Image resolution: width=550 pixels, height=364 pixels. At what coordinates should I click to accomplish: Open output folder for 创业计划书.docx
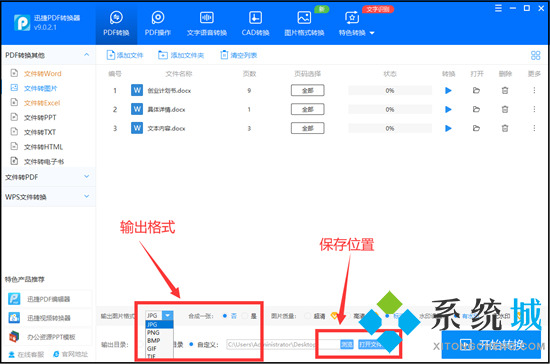476,90
